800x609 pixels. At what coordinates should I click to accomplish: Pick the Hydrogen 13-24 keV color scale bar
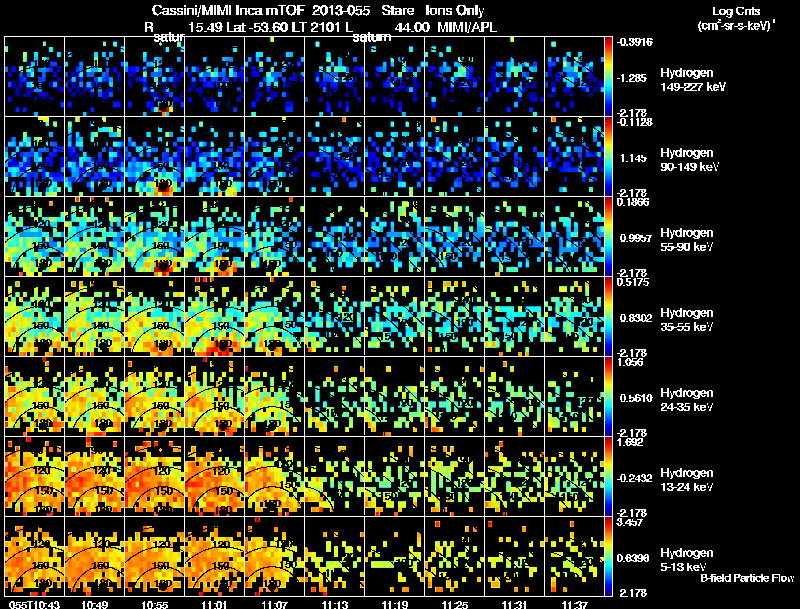[608, 477]
